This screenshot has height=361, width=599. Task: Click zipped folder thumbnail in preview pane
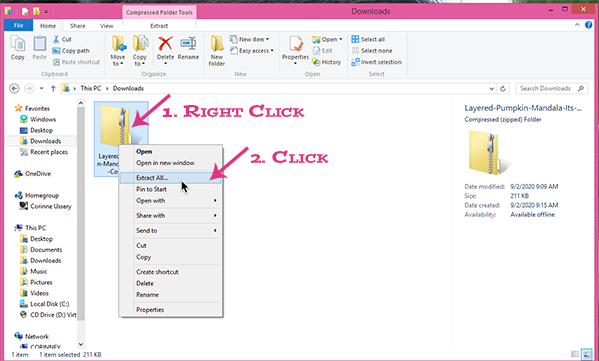tap(490, 152)
